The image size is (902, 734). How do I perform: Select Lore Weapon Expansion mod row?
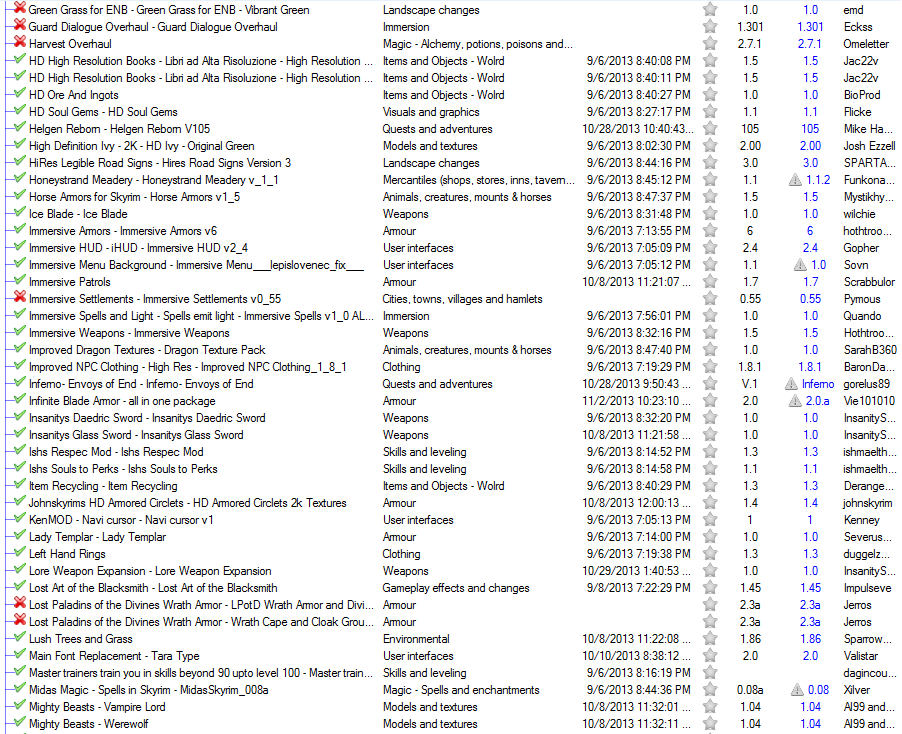pos(451,571)
